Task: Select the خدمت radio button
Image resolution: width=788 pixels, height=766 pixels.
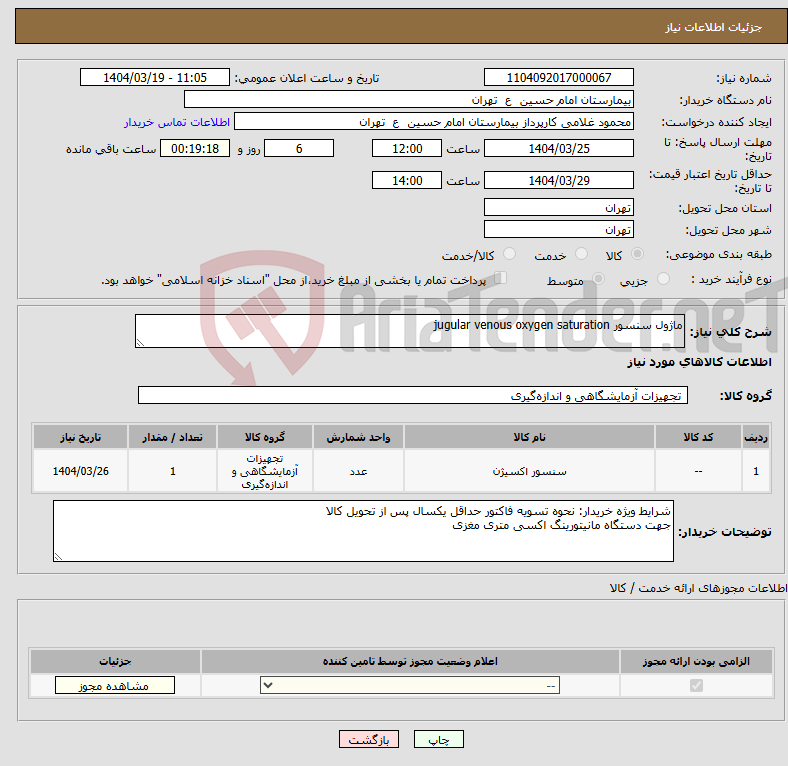Action: tap(581, 254)
